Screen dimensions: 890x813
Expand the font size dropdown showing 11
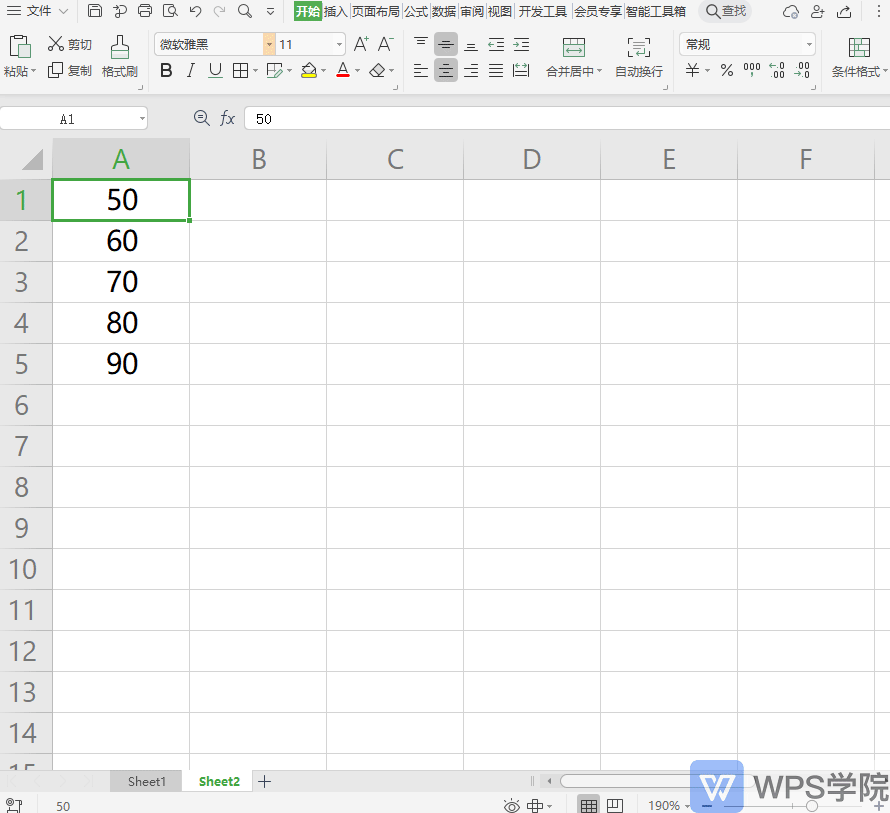[x=340, y=45]
